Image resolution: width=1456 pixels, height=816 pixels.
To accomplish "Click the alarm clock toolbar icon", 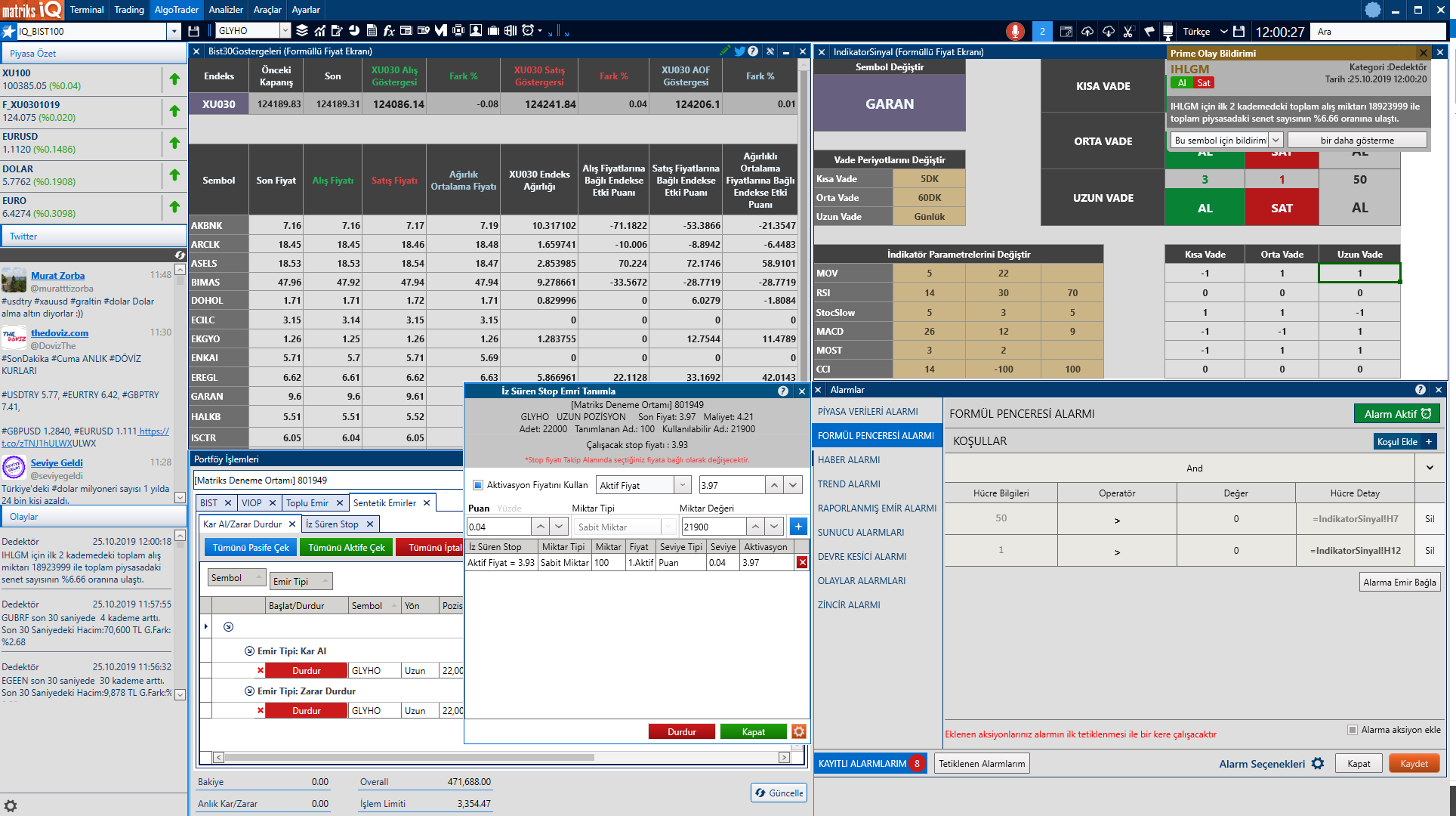I will click(528, 31).
